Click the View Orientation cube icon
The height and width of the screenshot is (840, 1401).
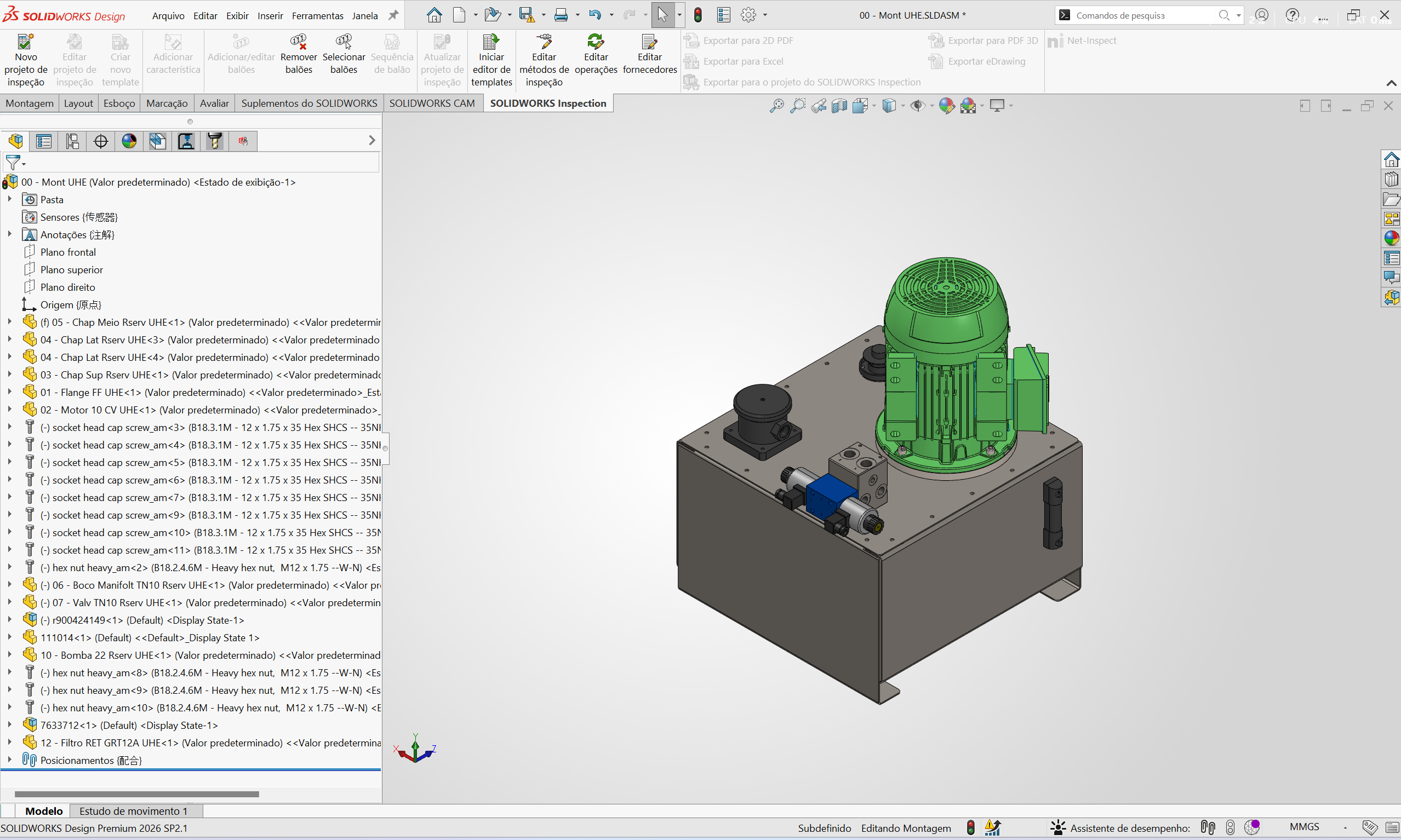860,105
